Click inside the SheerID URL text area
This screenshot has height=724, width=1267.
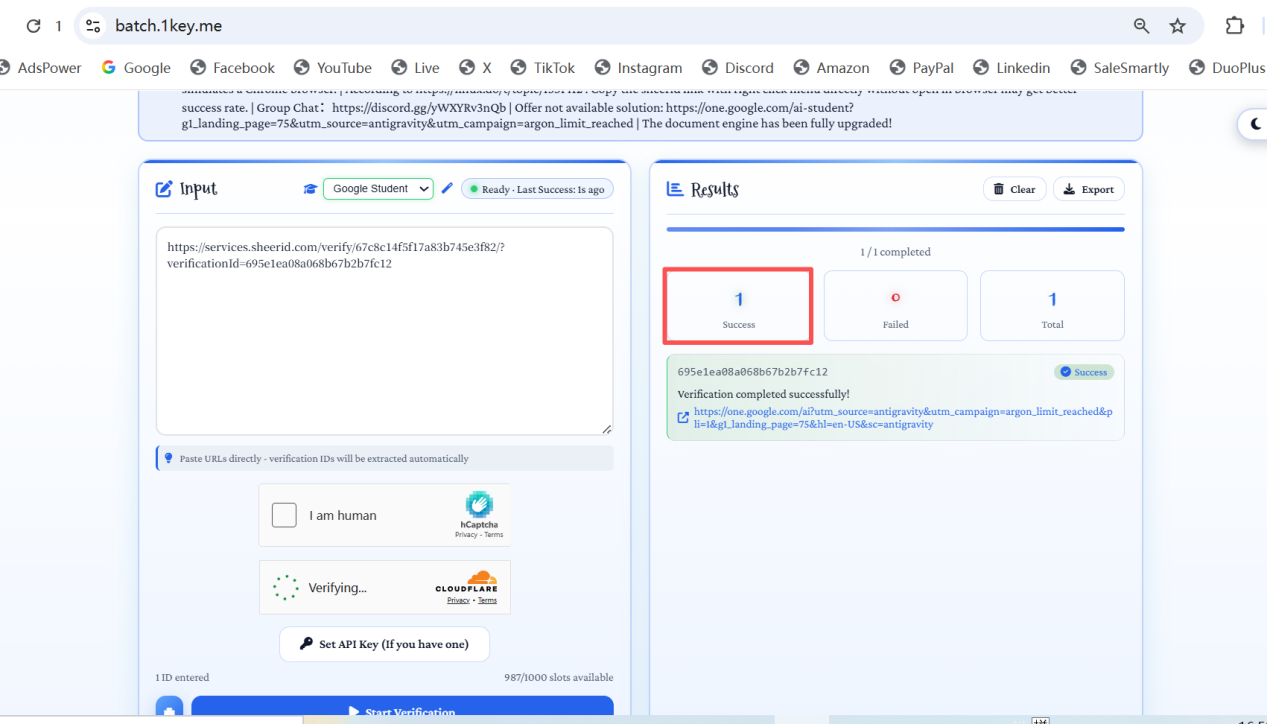coord(385,331)
